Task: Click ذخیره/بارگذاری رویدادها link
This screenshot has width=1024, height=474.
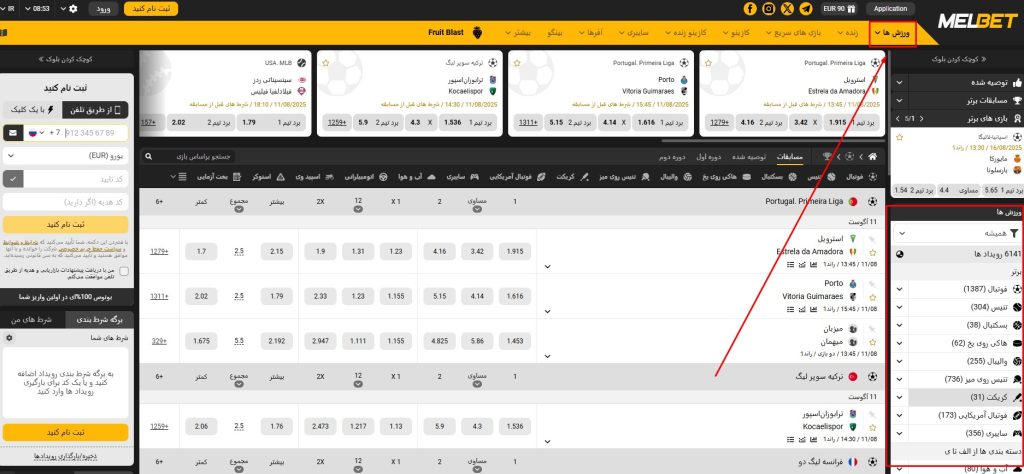Action: [65, 456]
